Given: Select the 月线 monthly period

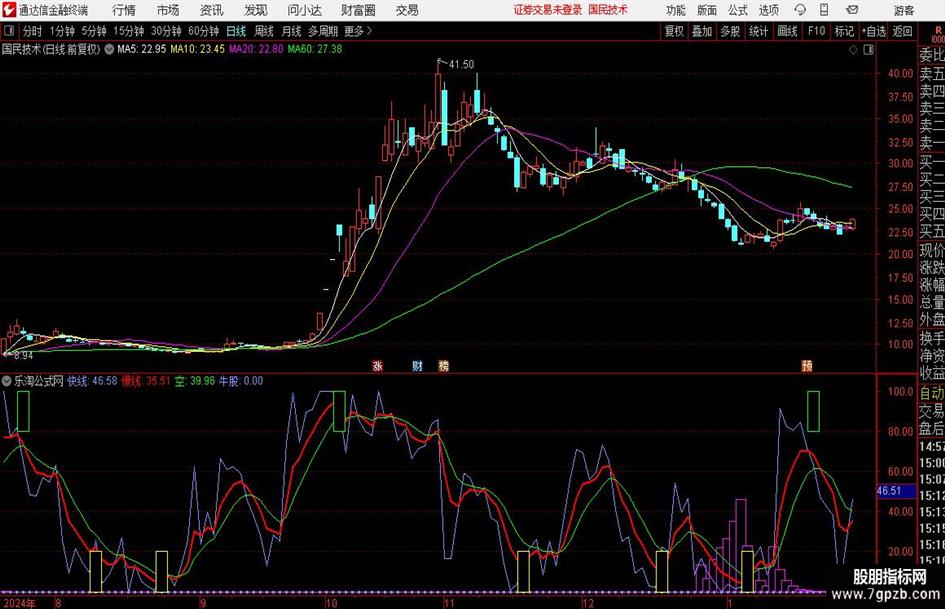Looking at the screenshot, I should tap(292, 31).
